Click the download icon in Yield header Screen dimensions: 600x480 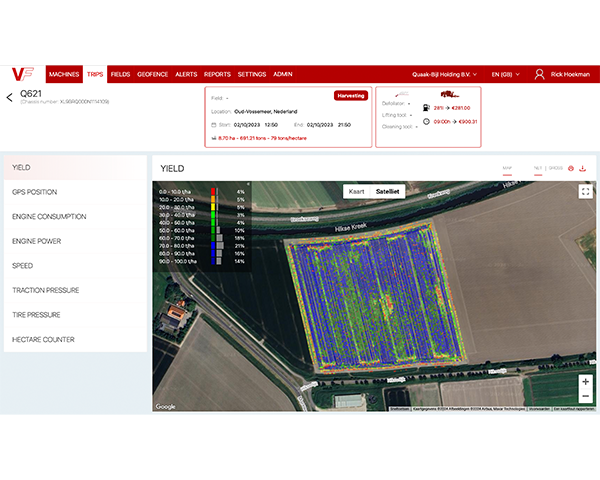pyautogui.click(x=582, y=168)
